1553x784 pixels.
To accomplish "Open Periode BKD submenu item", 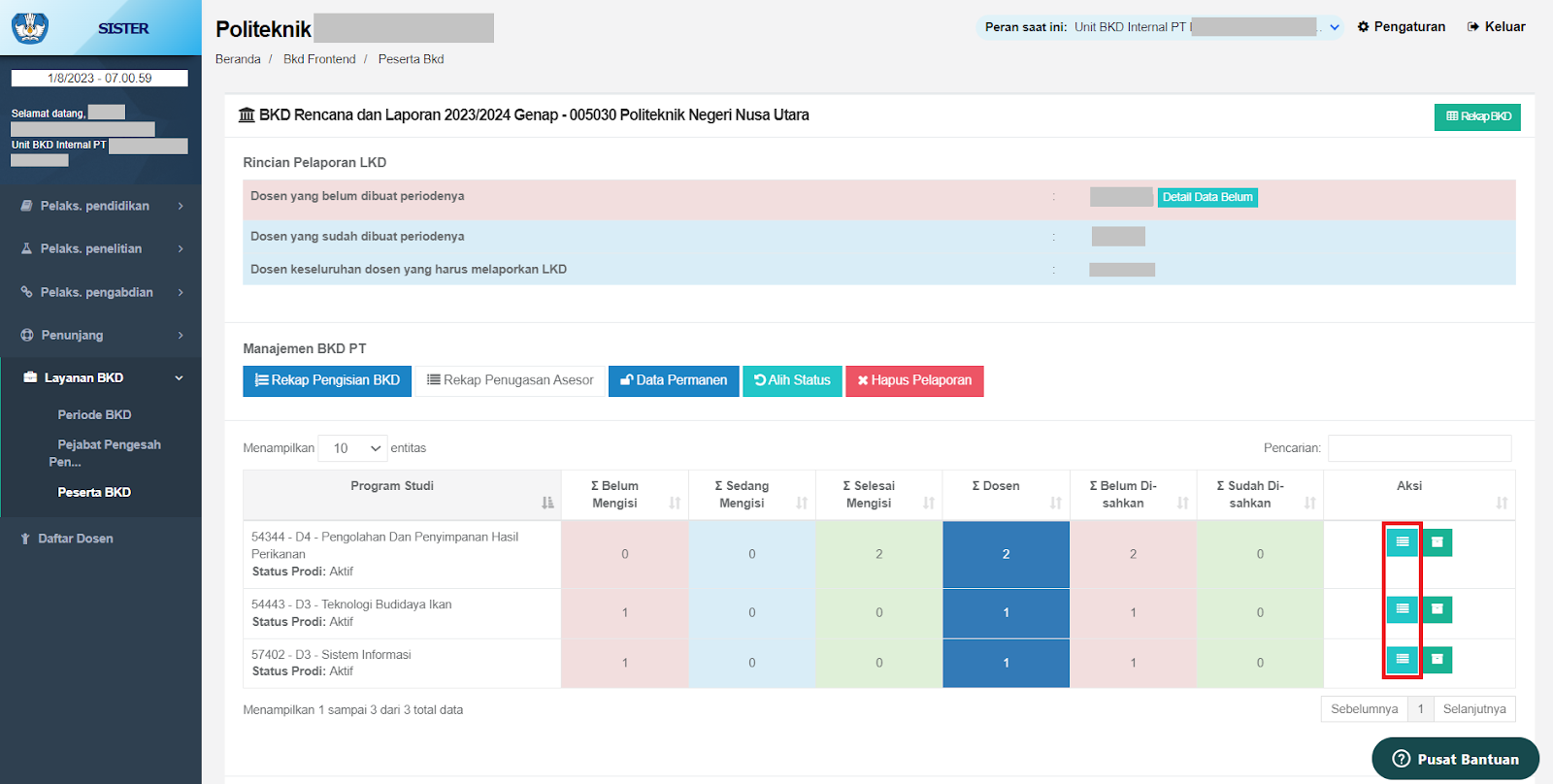I will [x=94, y=414].
